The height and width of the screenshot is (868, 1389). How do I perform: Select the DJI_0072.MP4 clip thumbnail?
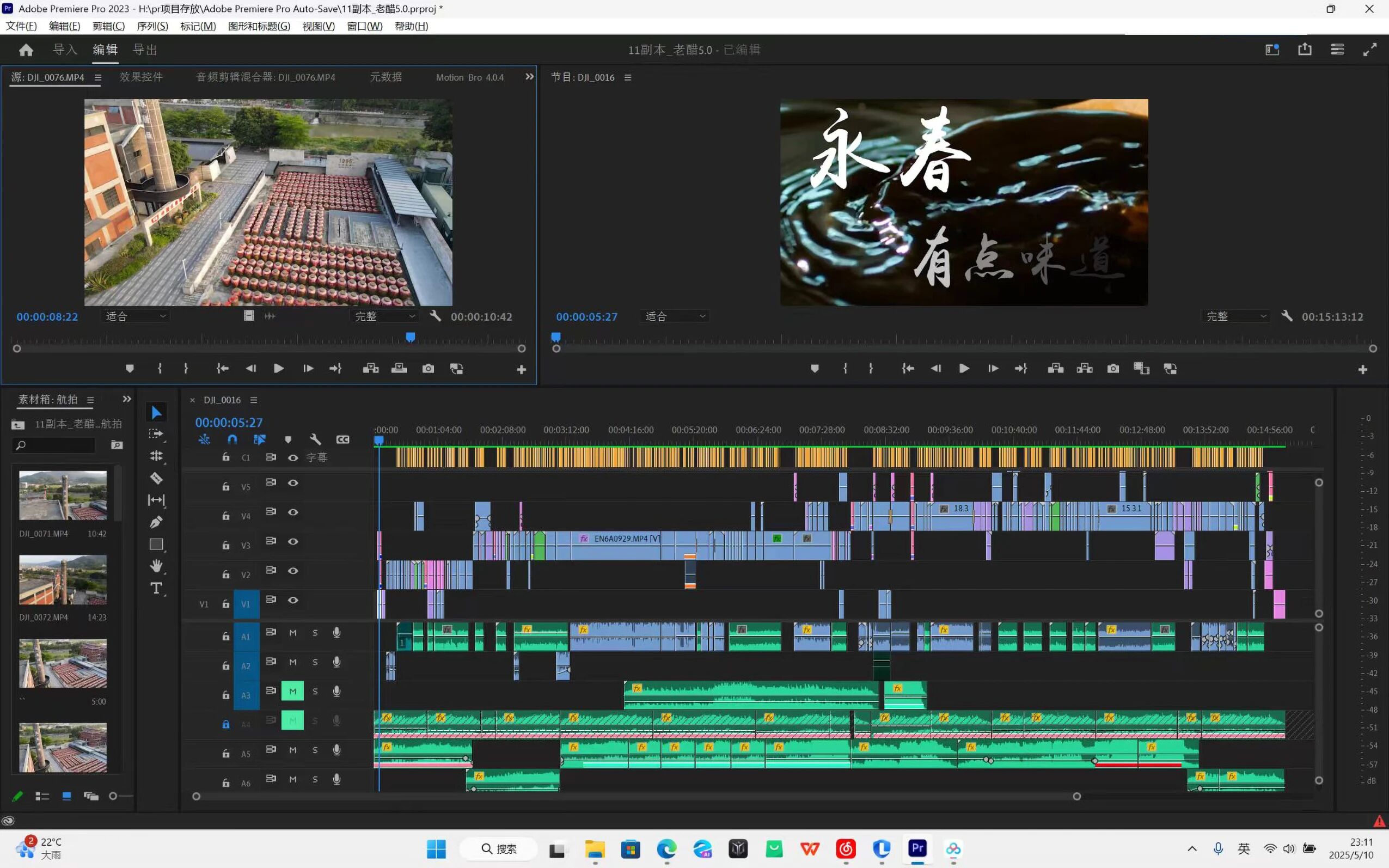point(63,580)
